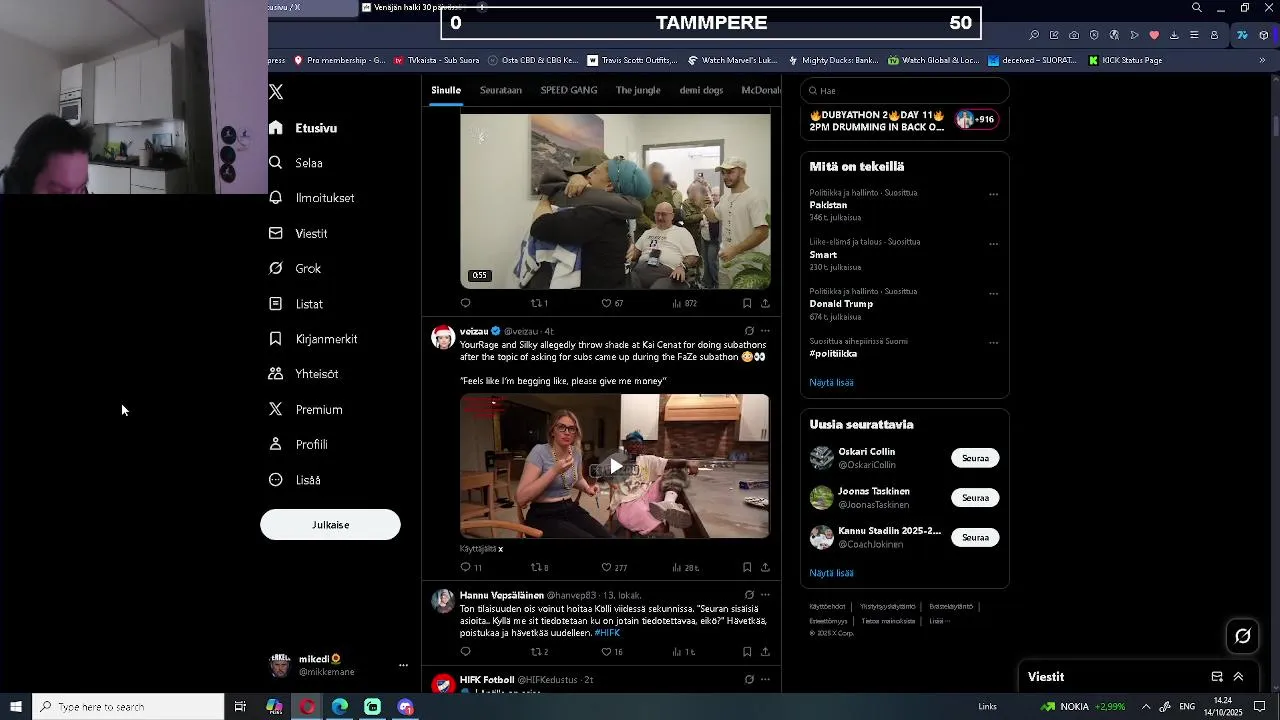
Task: Open the #HIFK hashtag link
Action: click(607, 633)
